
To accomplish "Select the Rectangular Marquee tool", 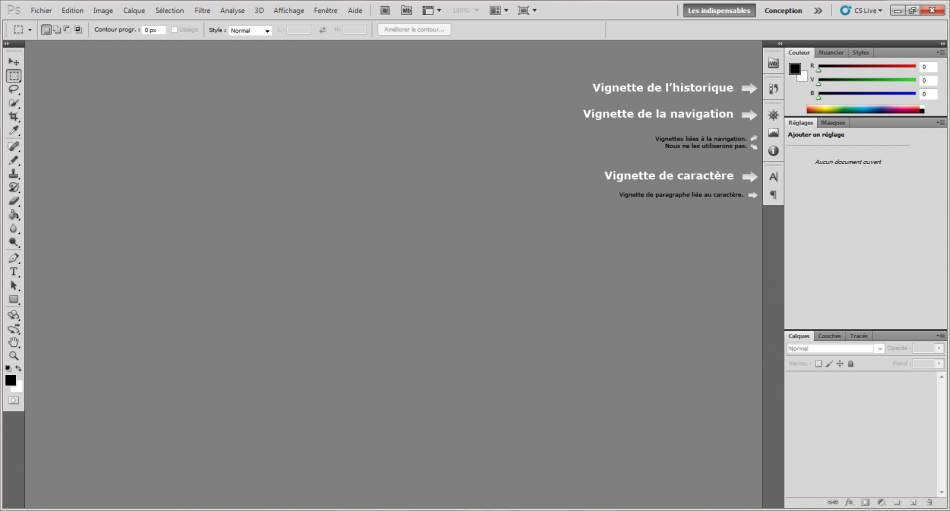I will [13, 76].
